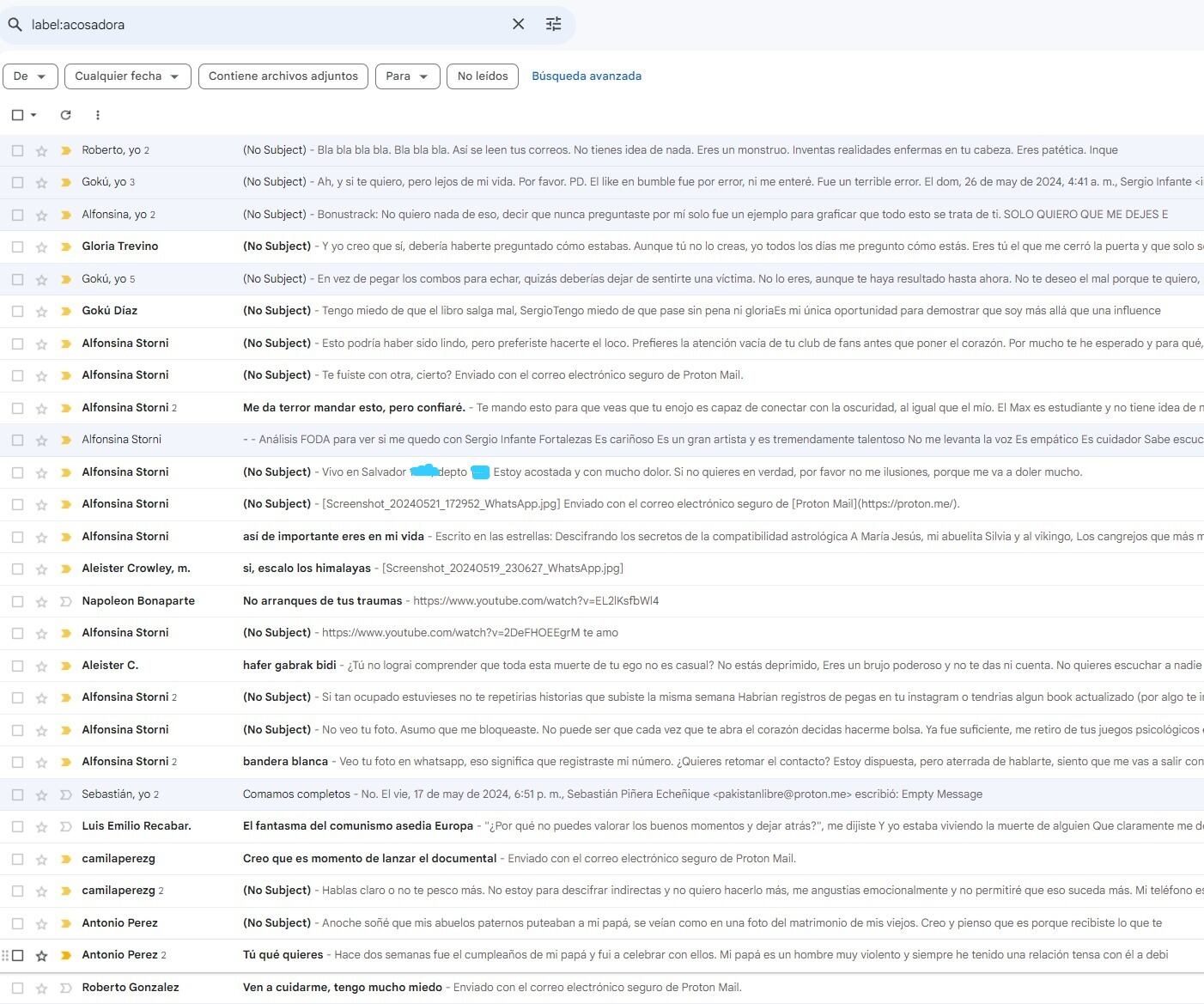Star the Napoleon Bonaparte email

pos(41,601)
